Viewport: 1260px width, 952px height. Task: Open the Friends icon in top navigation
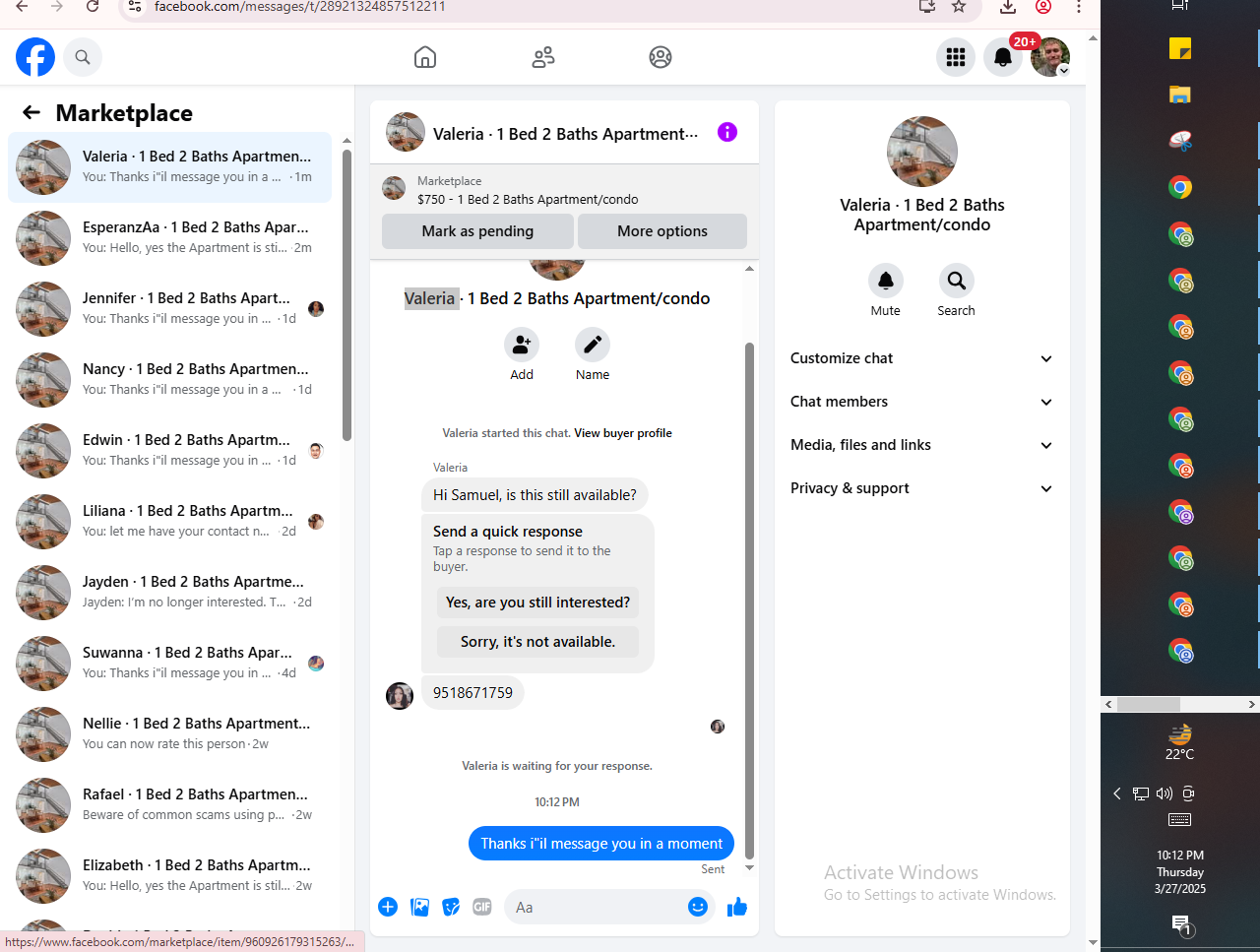click(543, 57)
